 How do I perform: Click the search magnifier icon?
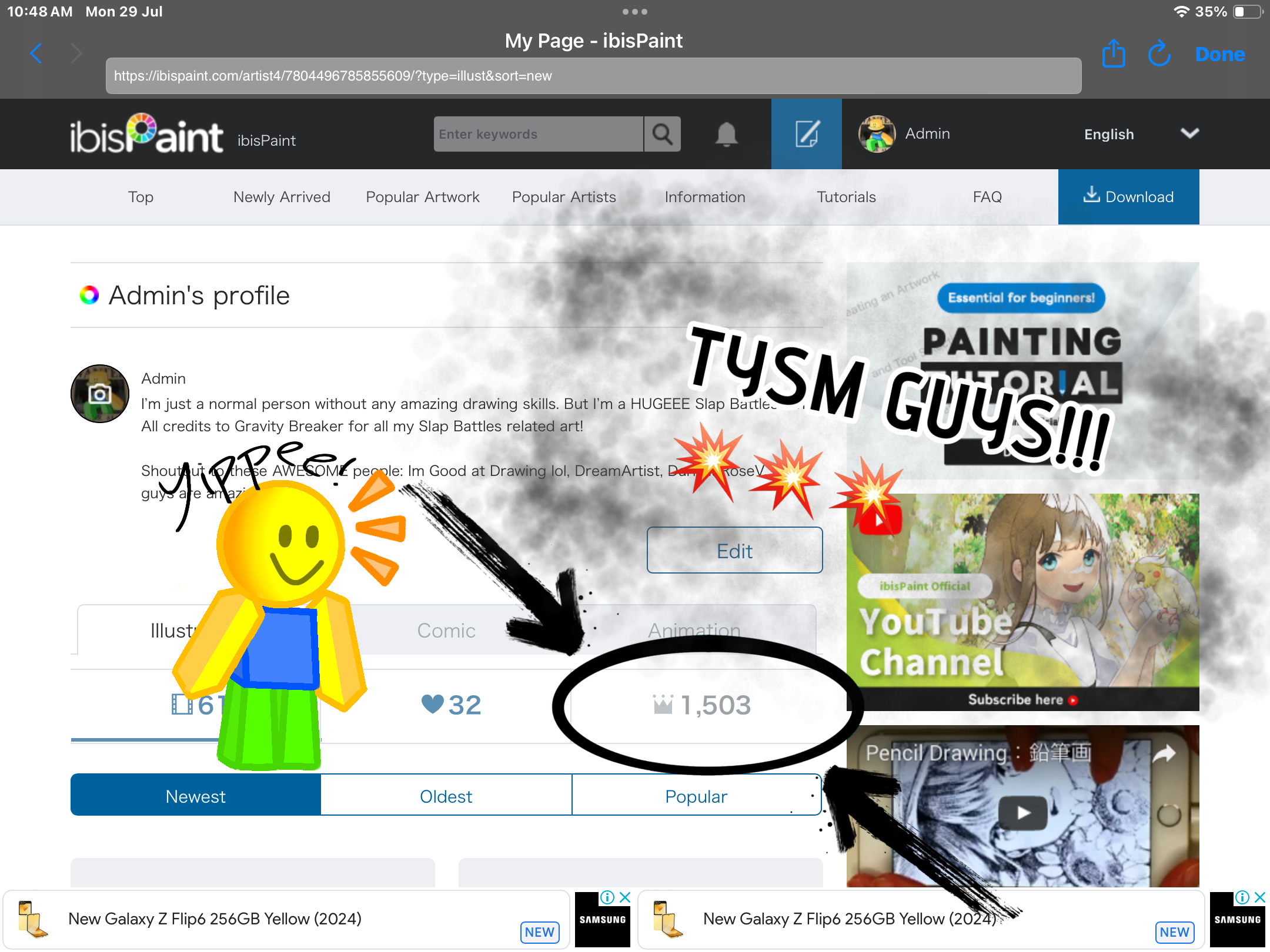(662, 134)
